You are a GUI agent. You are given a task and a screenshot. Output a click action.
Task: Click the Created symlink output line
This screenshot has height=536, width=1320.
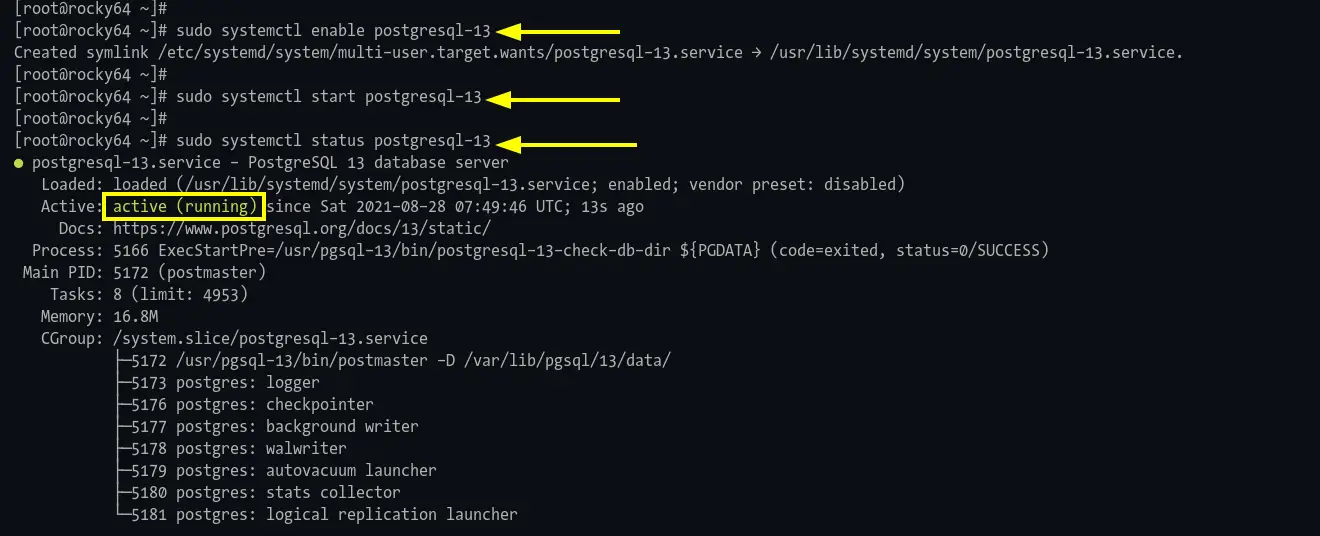(x=598, y=52)
